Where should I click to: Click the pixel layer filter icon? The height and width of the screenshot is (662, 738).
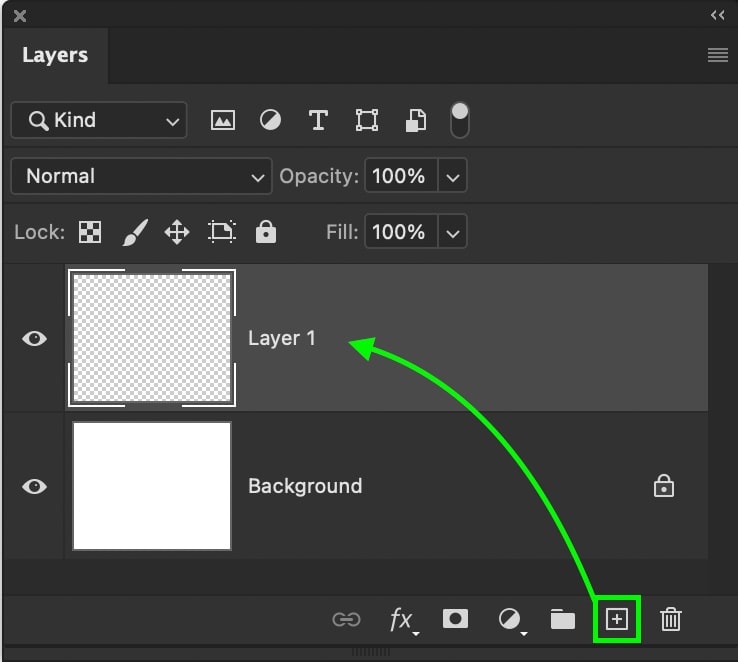coord(222,121)
